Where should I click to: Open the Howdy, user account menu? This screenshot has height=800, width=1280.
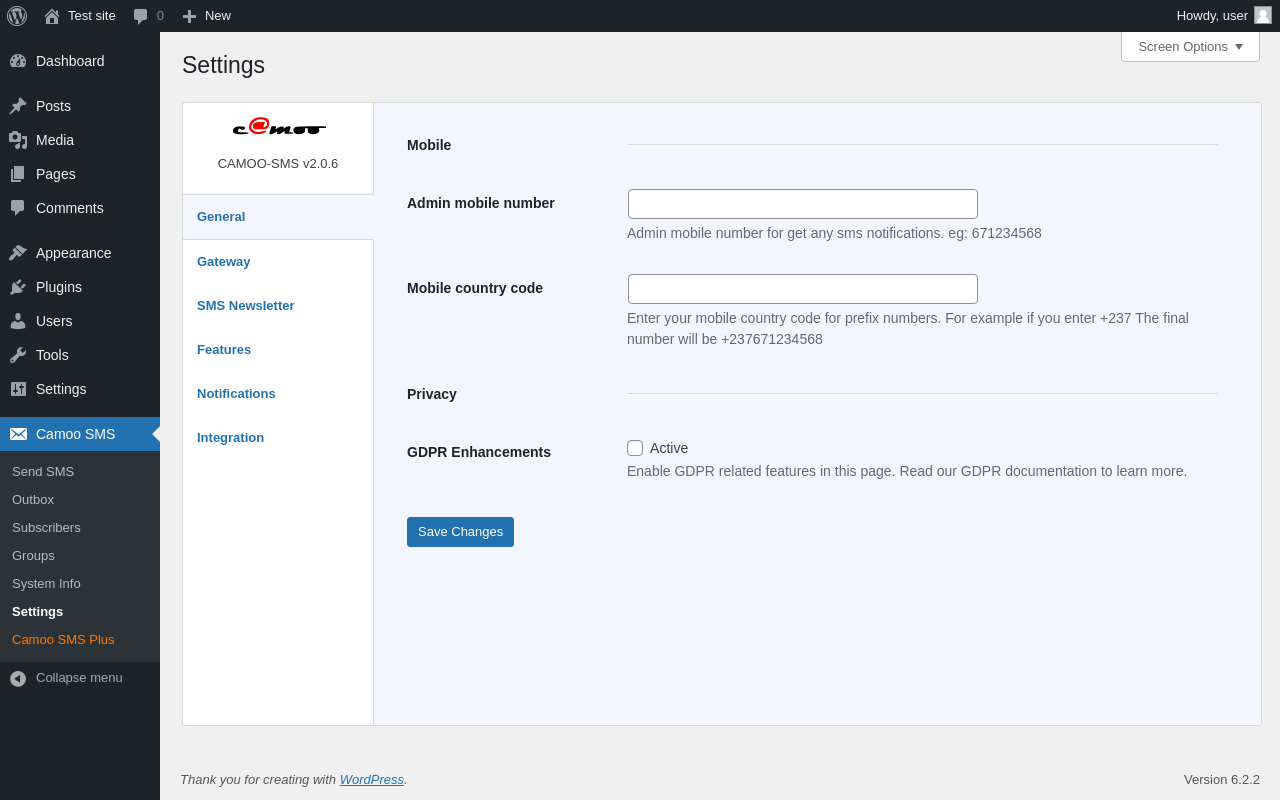click(x=1224, y=16)
